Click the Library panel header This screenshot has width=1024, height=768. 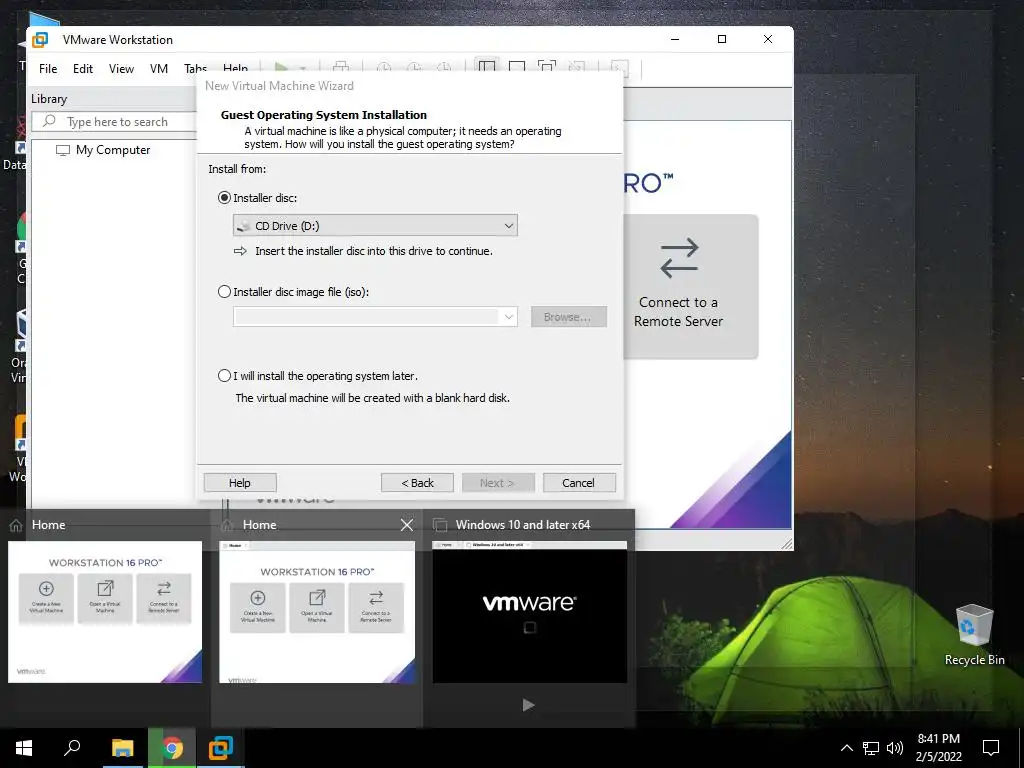(x=49, y=99)
